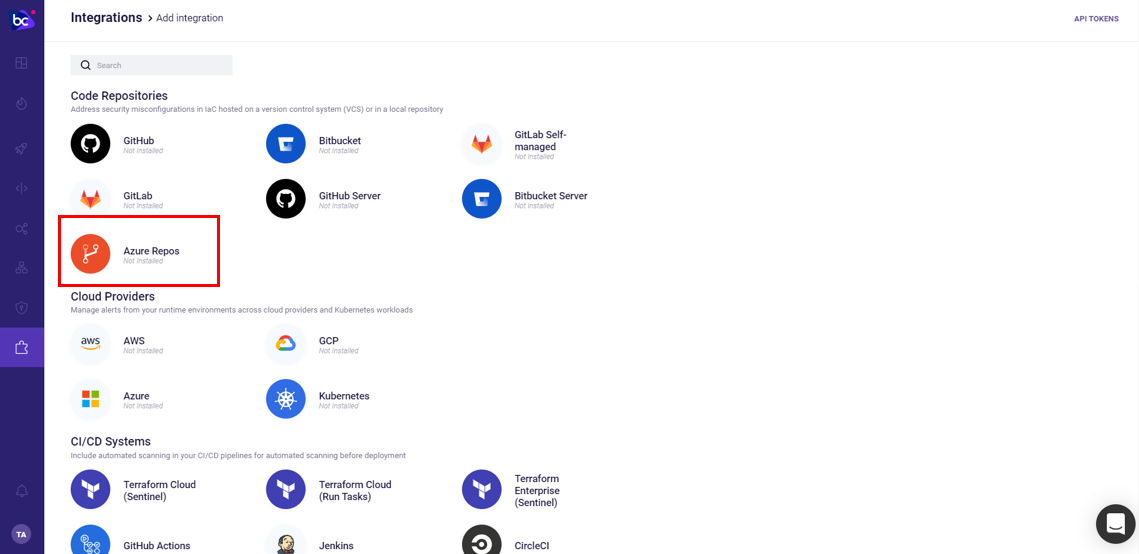Image resolution: width=1139 pixels, height=554 pixels.
Task: Open the code brackets icon in the sidebar
Action: click(x=22, y=188)
